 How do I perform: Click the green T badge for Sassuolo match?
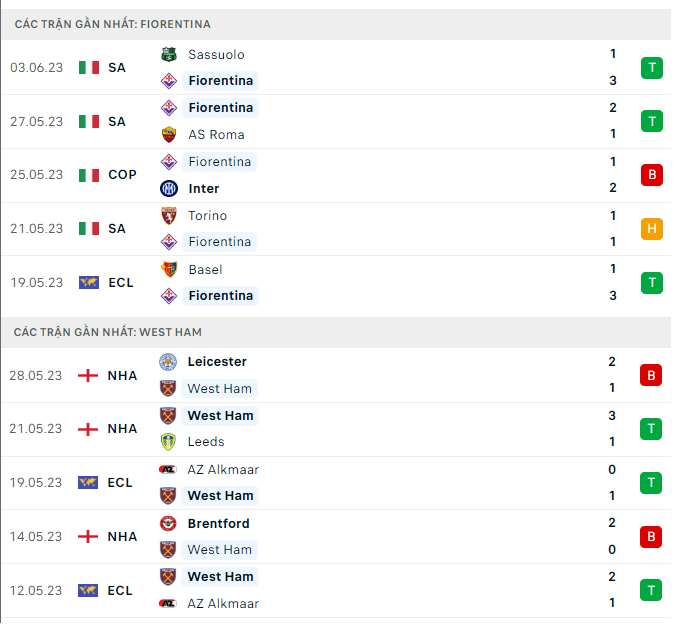[x=652, y=68]
